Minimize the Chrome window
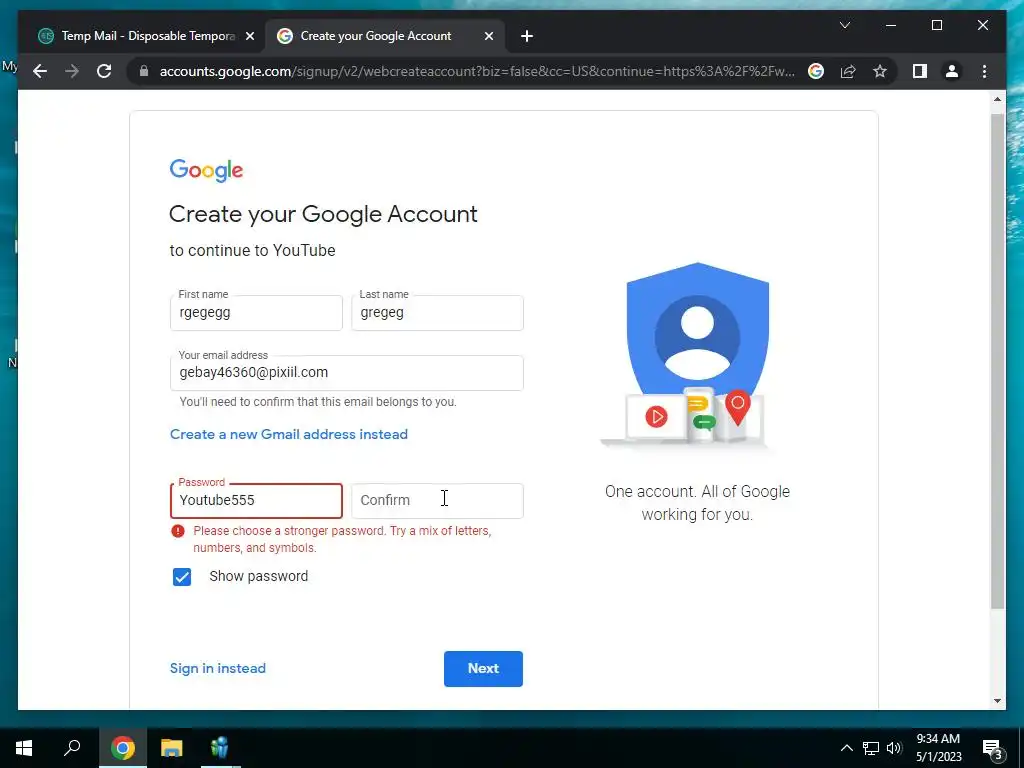The image size is (1024, 768). pos(891,25)
